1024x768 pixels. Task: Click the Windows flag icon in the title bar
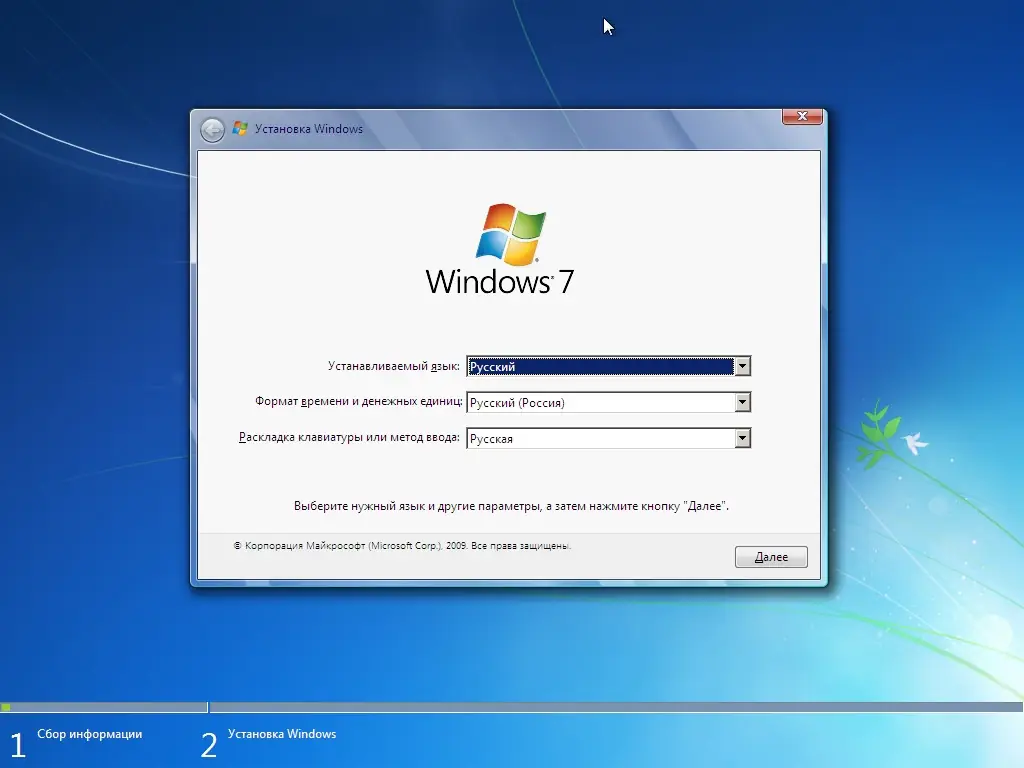point(238,128)
